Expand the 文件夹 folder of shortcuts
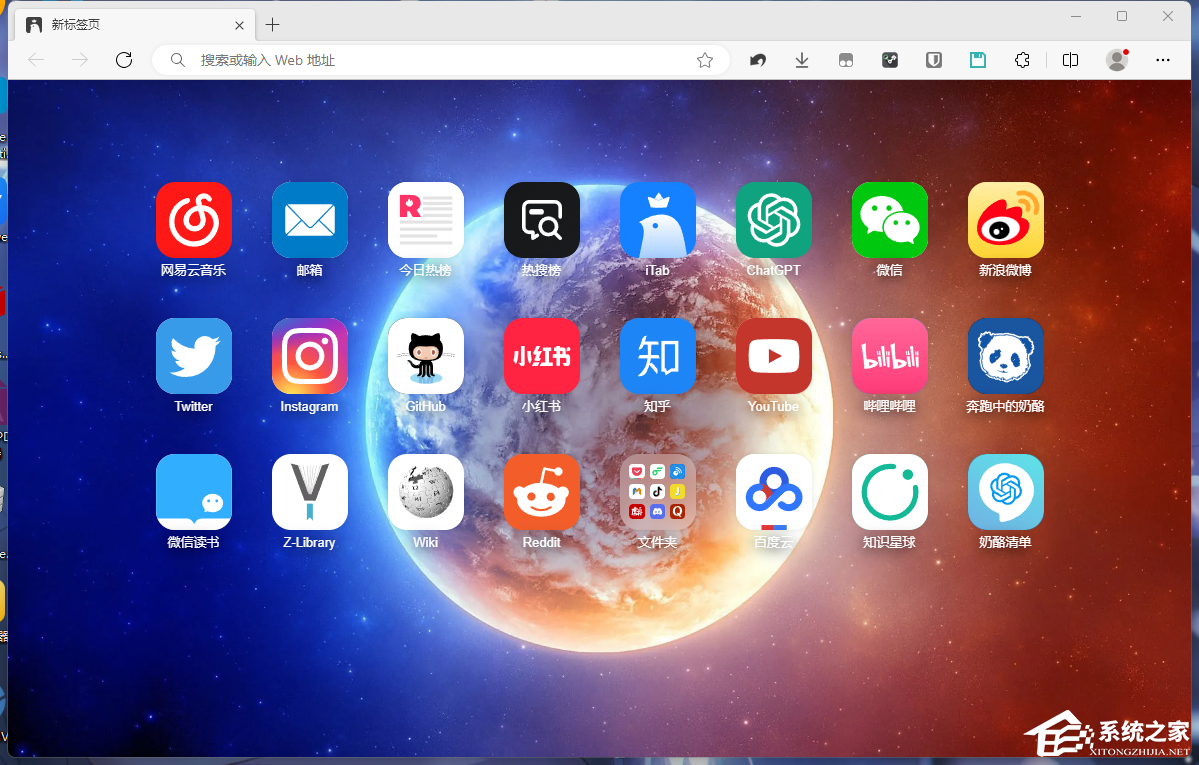1199x765 pixels. [658, 492]
